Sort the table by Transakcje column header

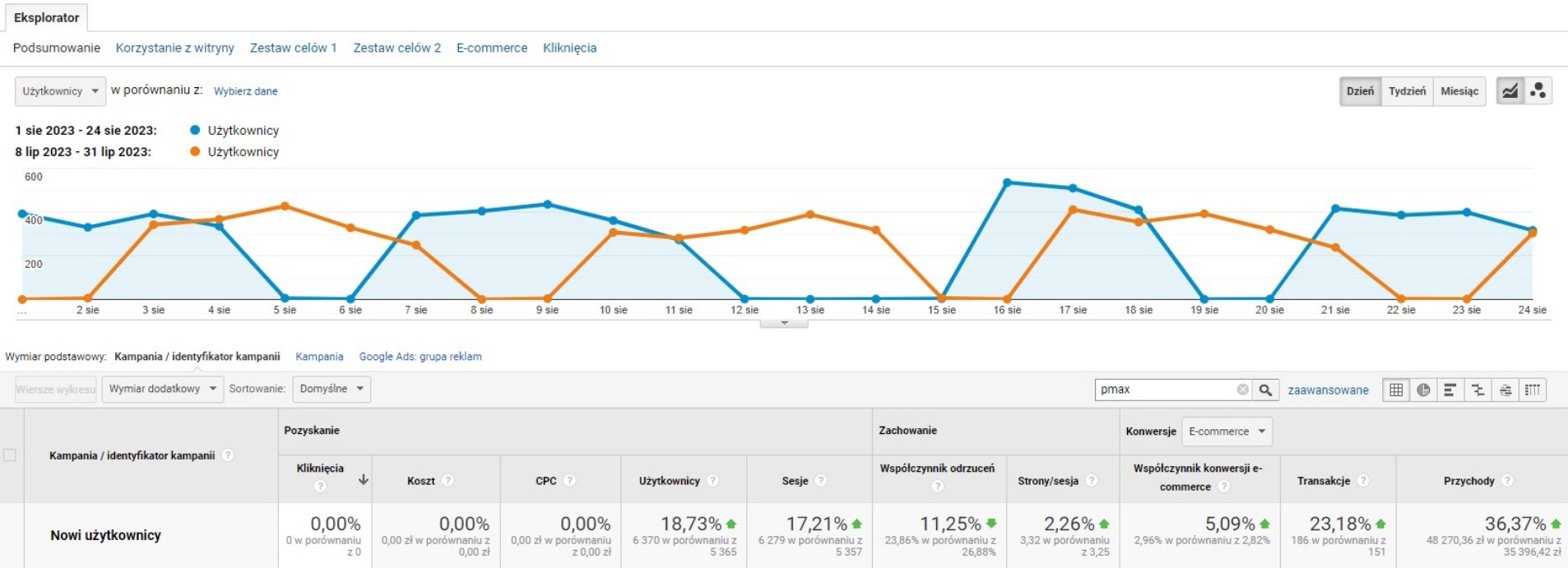[1323, 481]
